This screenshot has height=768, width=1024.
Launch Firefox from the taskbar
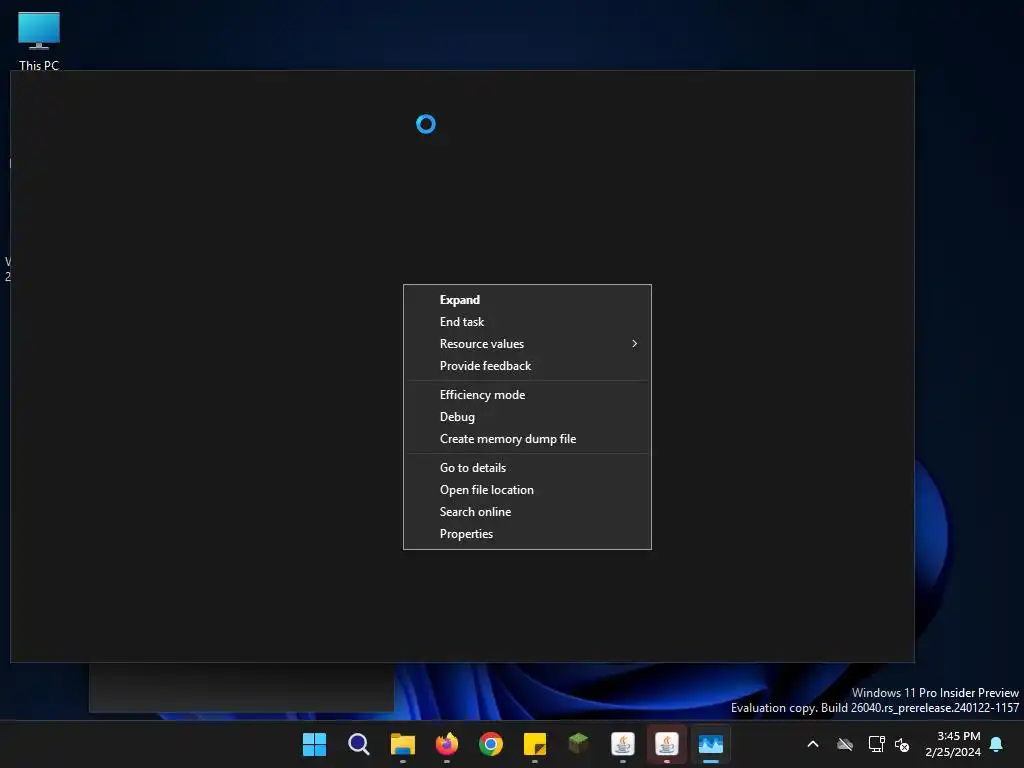(x=447, y=744)
